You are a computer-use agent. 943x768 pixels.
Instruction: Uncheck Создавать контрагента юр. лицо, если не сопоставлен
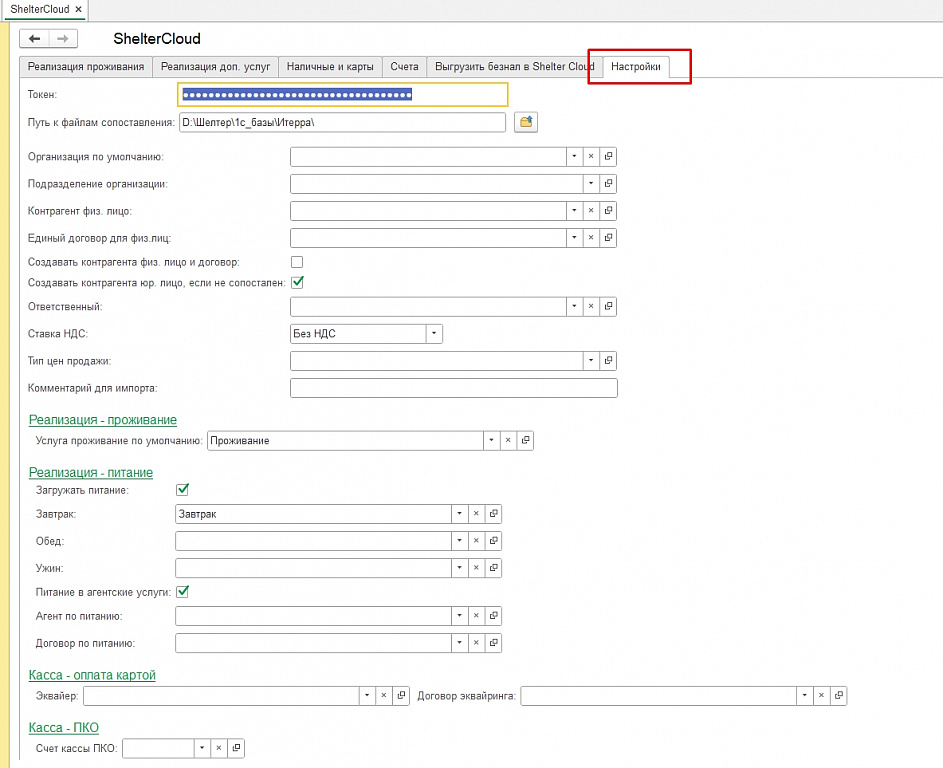coord(297,282)
